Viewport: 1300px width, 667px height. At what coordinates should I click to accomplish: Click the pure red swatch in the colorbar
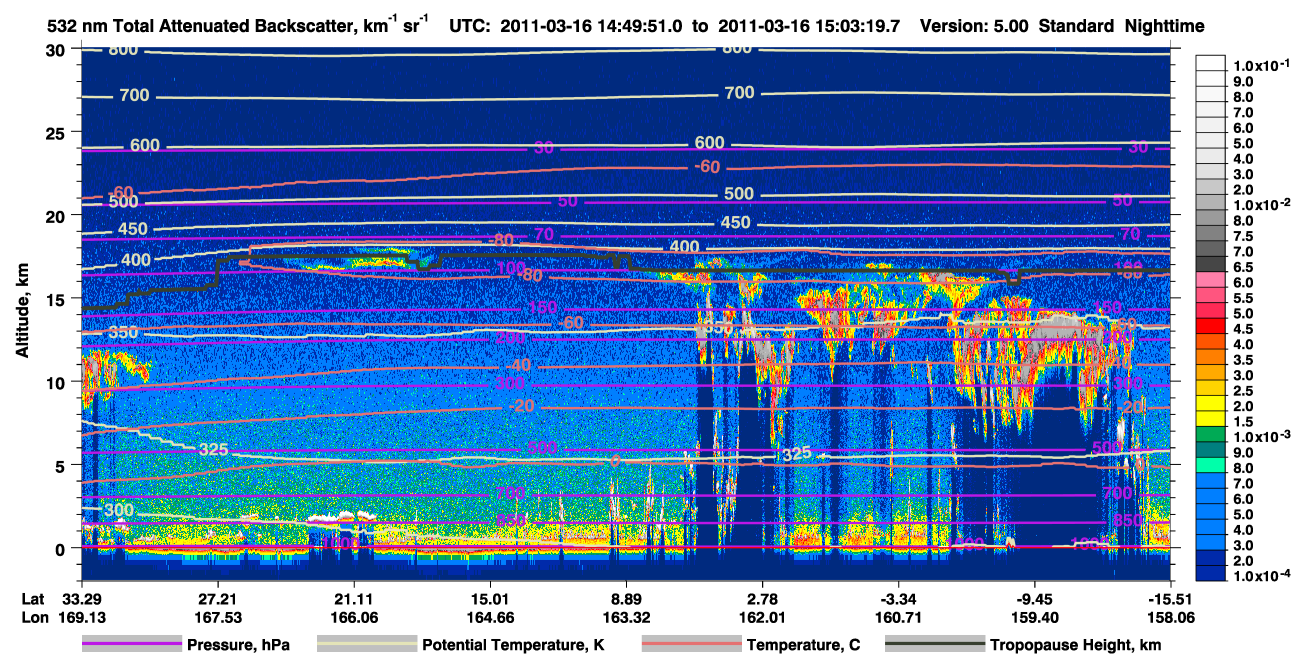(x=1211, y=328)
